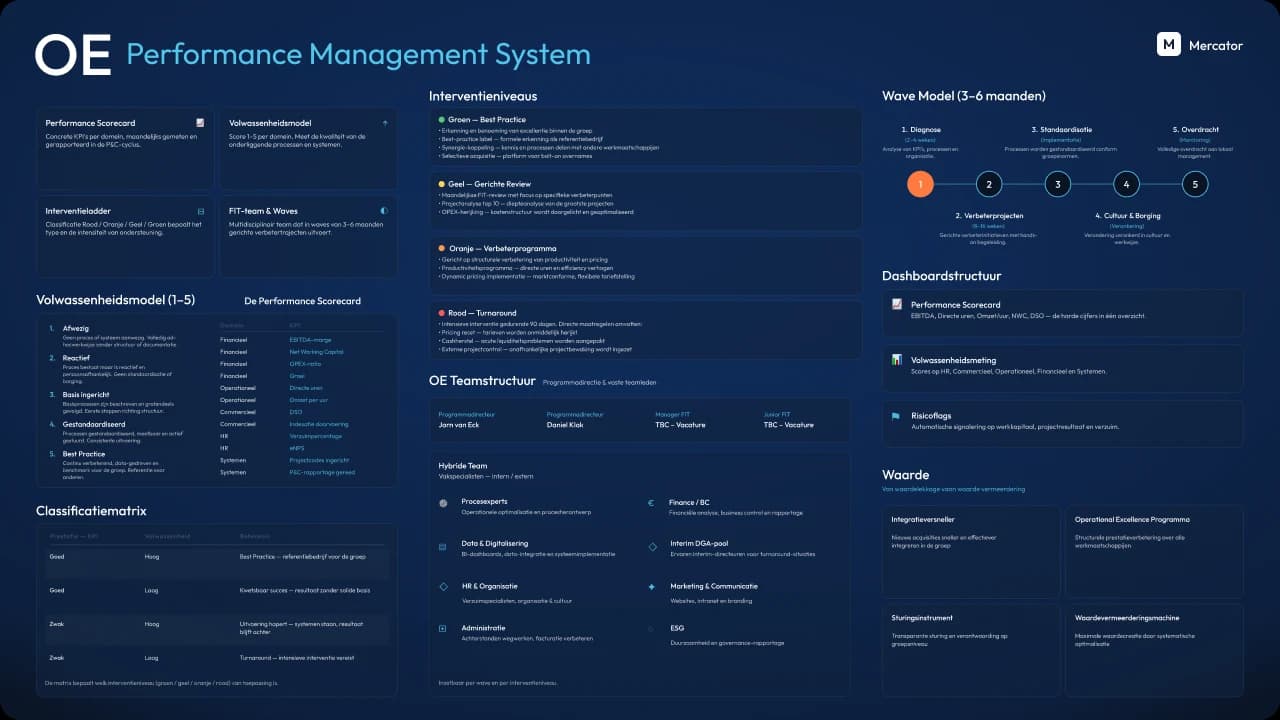Click the EBITDA-marge KPI entry
The image size is (1280, 720).
(310, 340)
